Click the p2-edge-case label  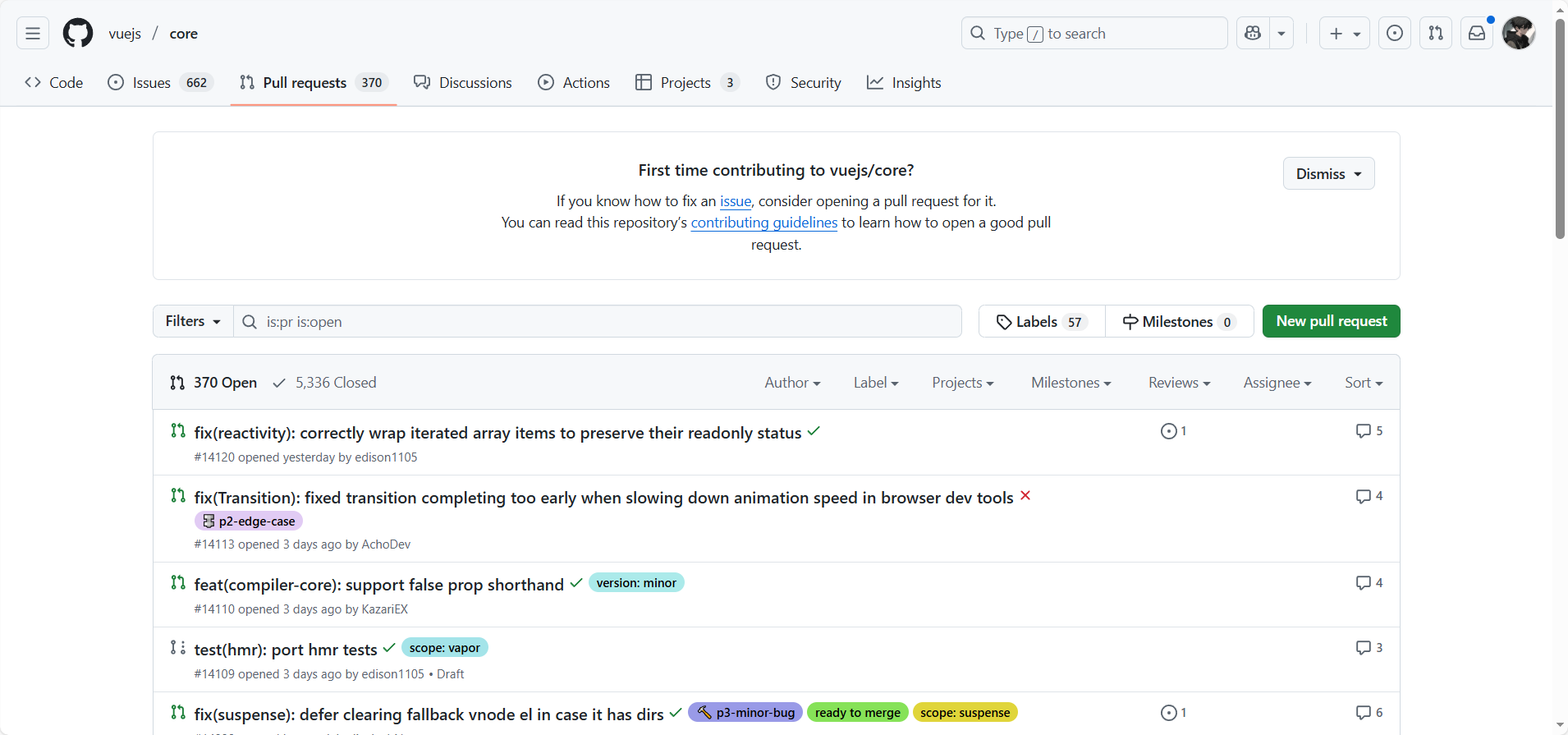pyautogui.click(x=249, y=521)
